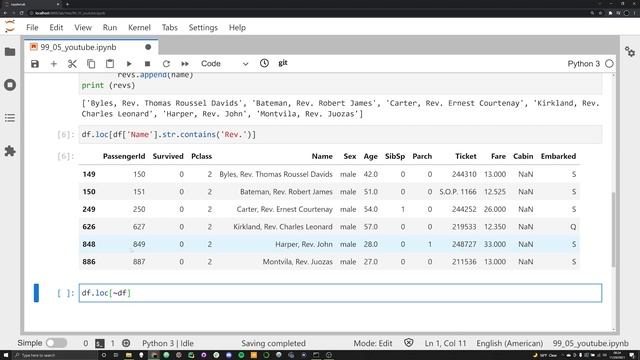This screenshot has height=360, width=640.
Task: Click the Embarked column header
Action: 558,156
